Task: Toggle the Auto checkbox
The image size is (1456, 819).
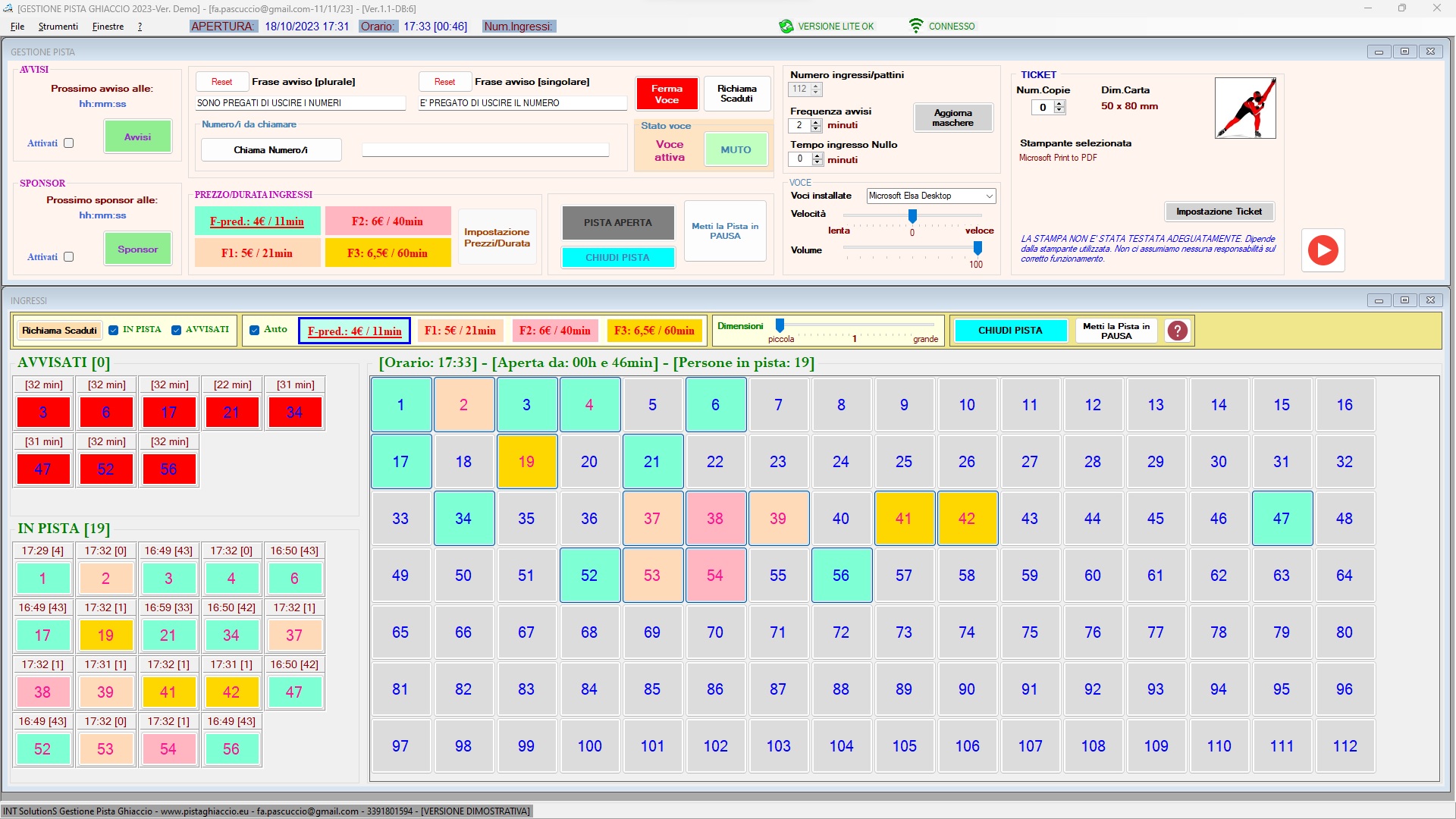Action: 255,330
